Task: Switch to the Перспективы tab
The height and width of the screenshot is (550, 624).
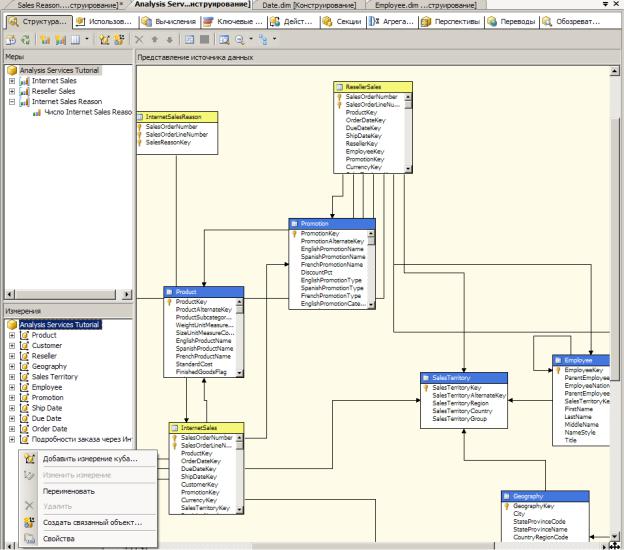Action: pos(451,21)
